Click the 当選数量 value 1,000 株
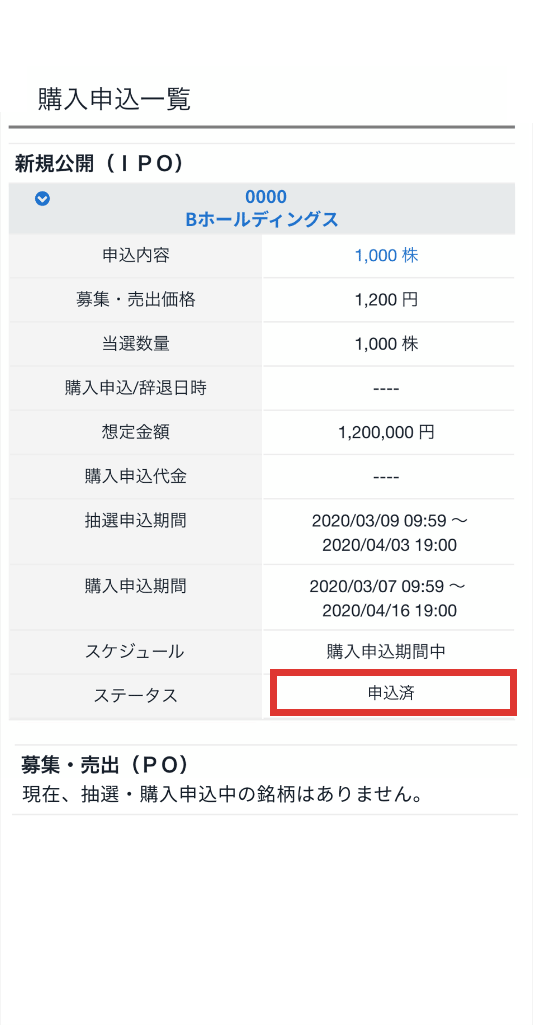This screenshot has width=533, height=1025. [x=387, y=344]
